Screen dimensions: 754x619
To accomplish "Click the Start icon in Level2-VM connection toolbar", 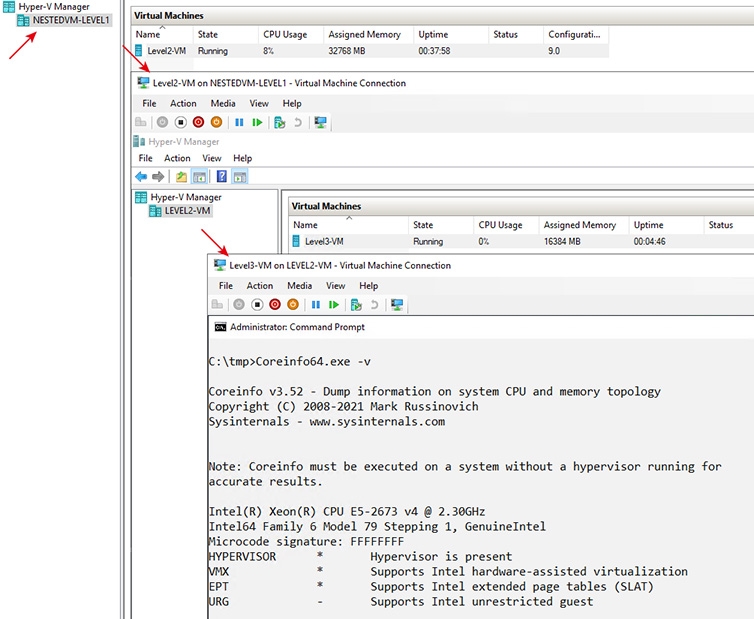I will pos(163,122).
